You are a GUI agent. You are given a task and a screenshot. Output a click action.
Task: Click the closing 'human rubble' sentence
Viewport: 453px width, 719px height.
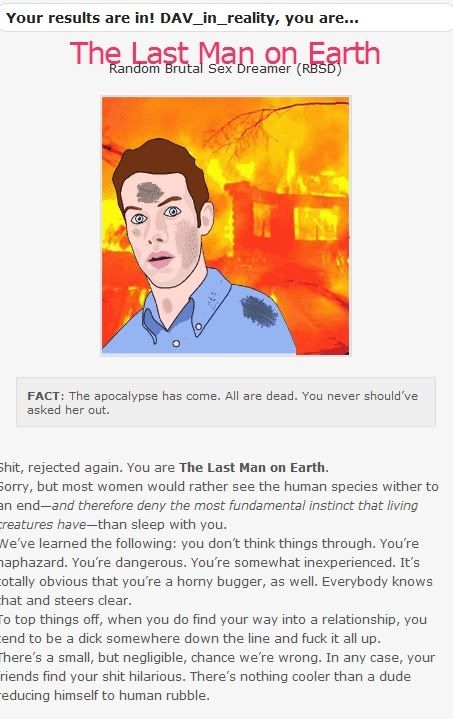pos(205,686)
